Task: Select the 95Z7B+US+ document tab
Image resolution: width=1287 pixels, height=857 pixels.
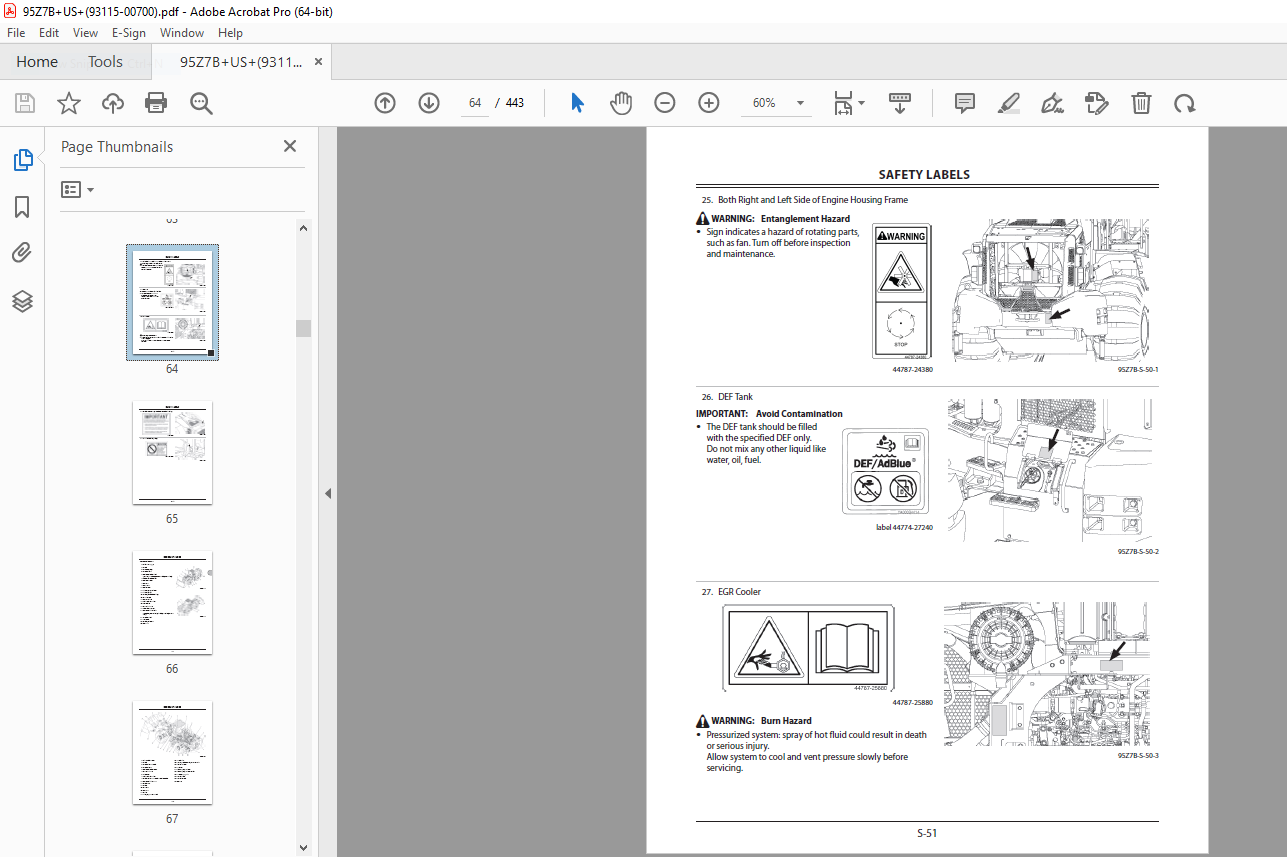Action: point(241,62)
